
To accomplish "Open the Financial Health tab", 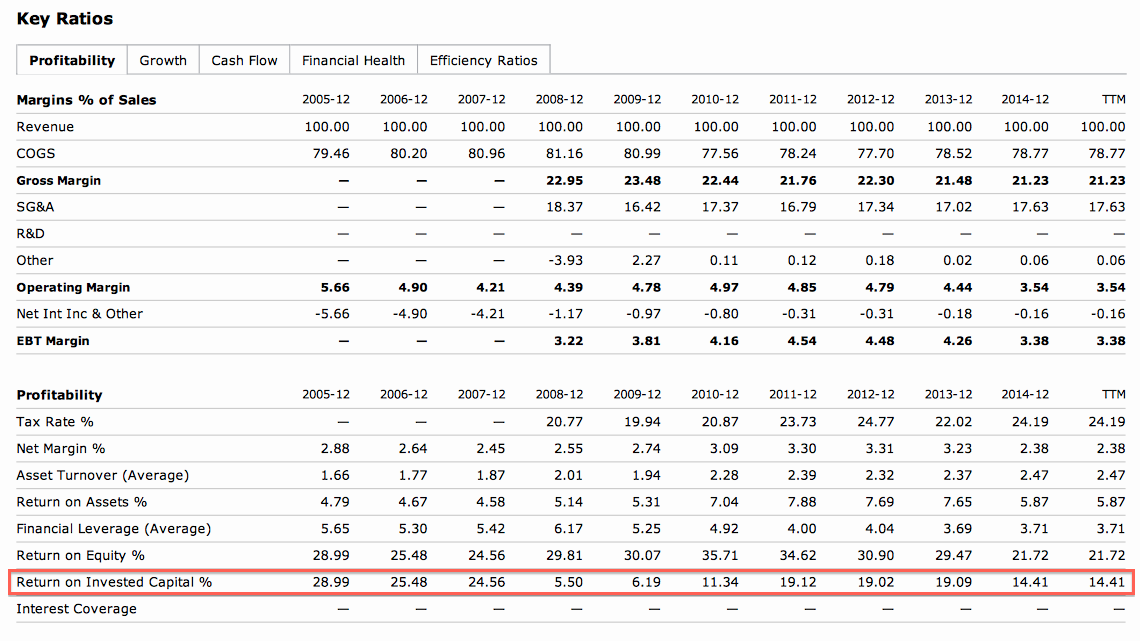I will point(353,60).
